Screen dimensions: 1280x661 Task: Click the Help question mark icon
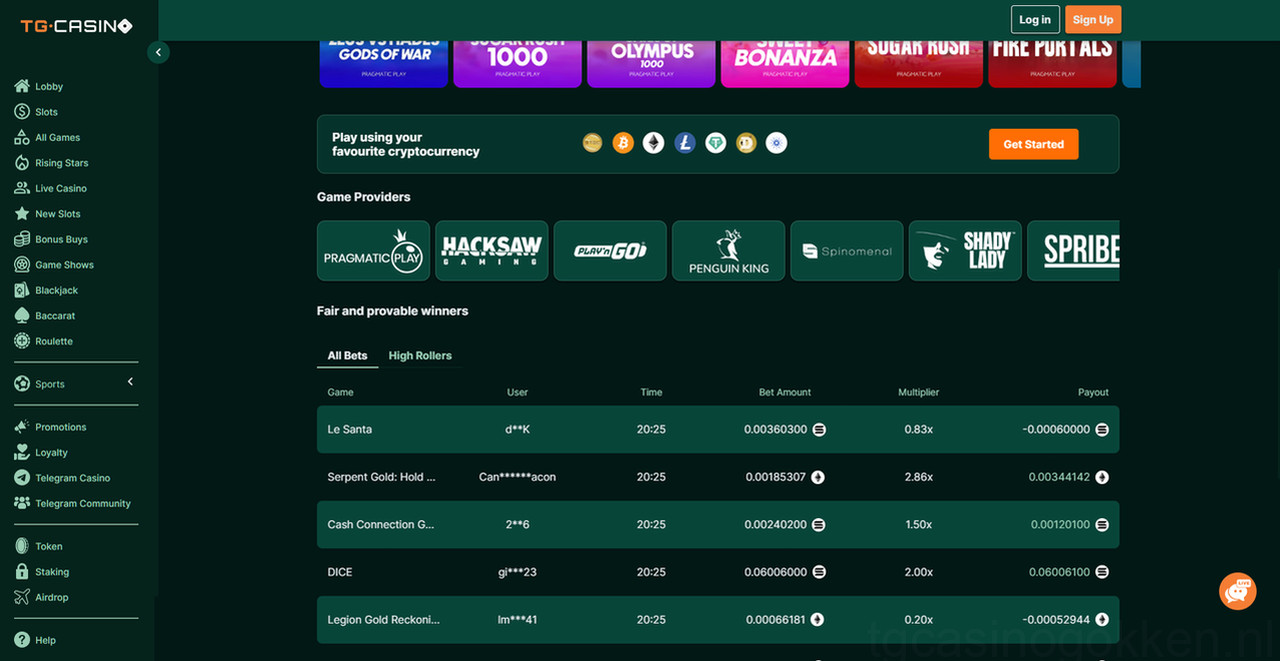coord(22,640)
